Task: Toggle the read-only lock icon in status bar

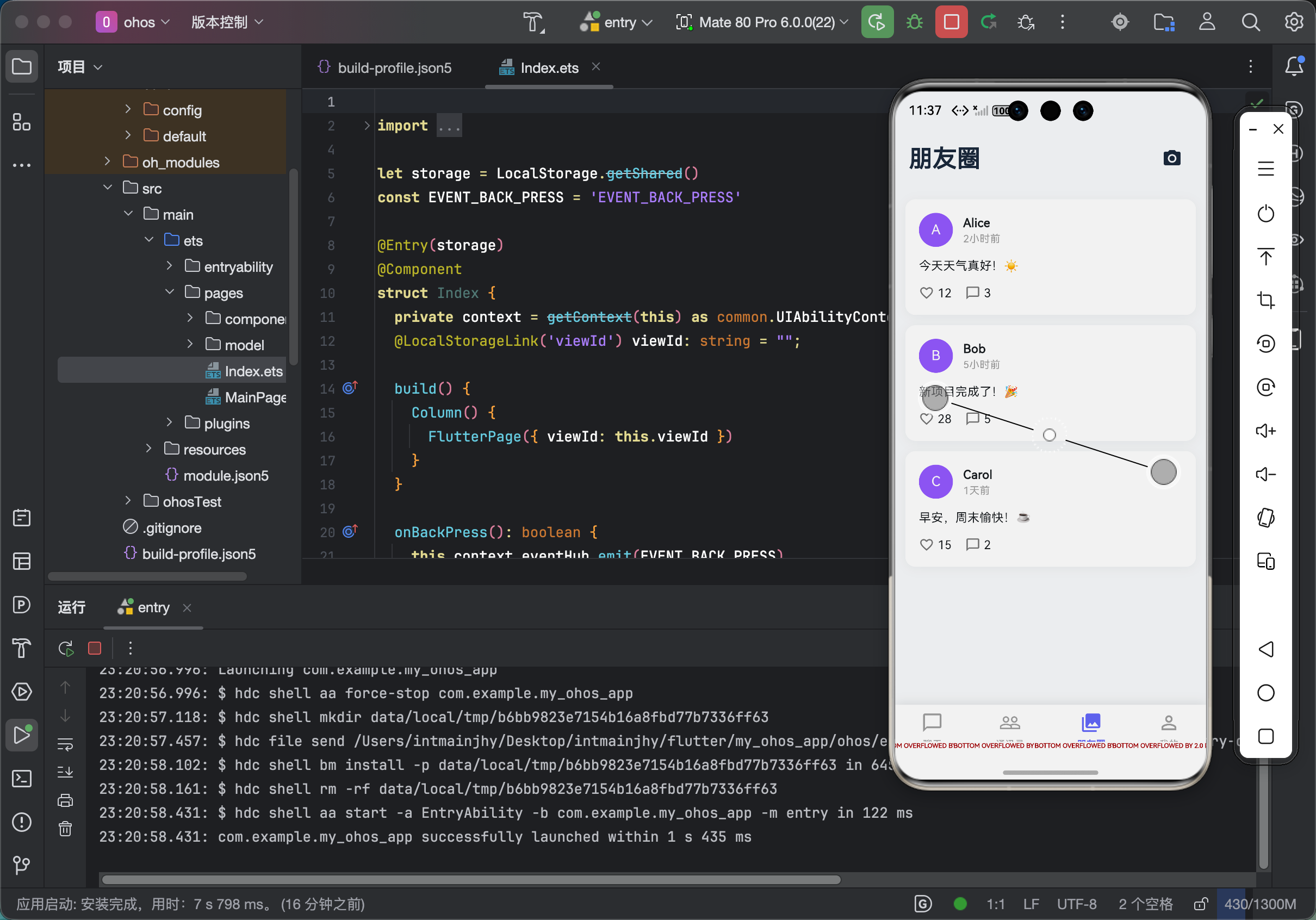Action: coord(1201,904)
